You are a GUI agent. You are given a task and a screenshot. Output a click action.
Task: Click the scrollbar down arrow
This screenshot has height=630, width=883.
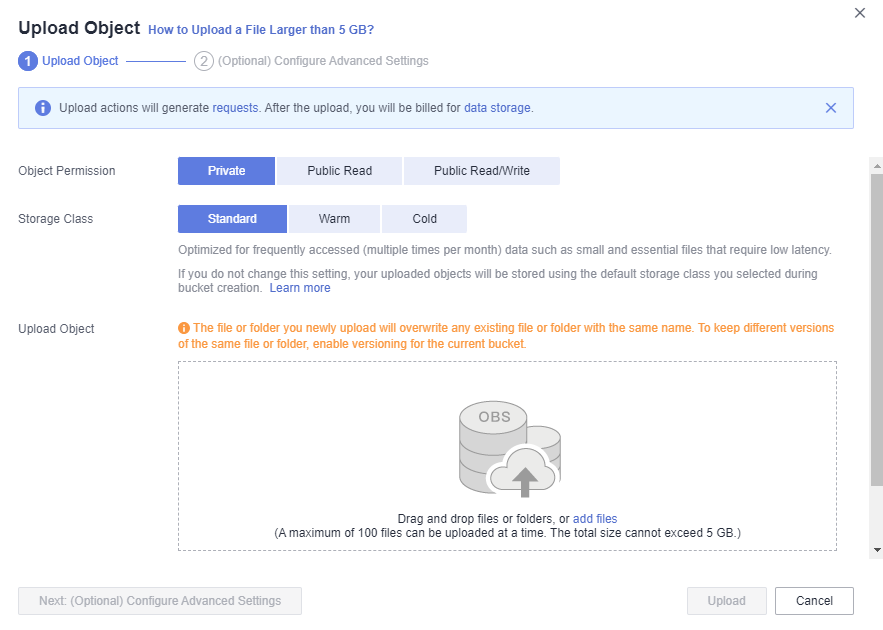[x=877, y=550]
